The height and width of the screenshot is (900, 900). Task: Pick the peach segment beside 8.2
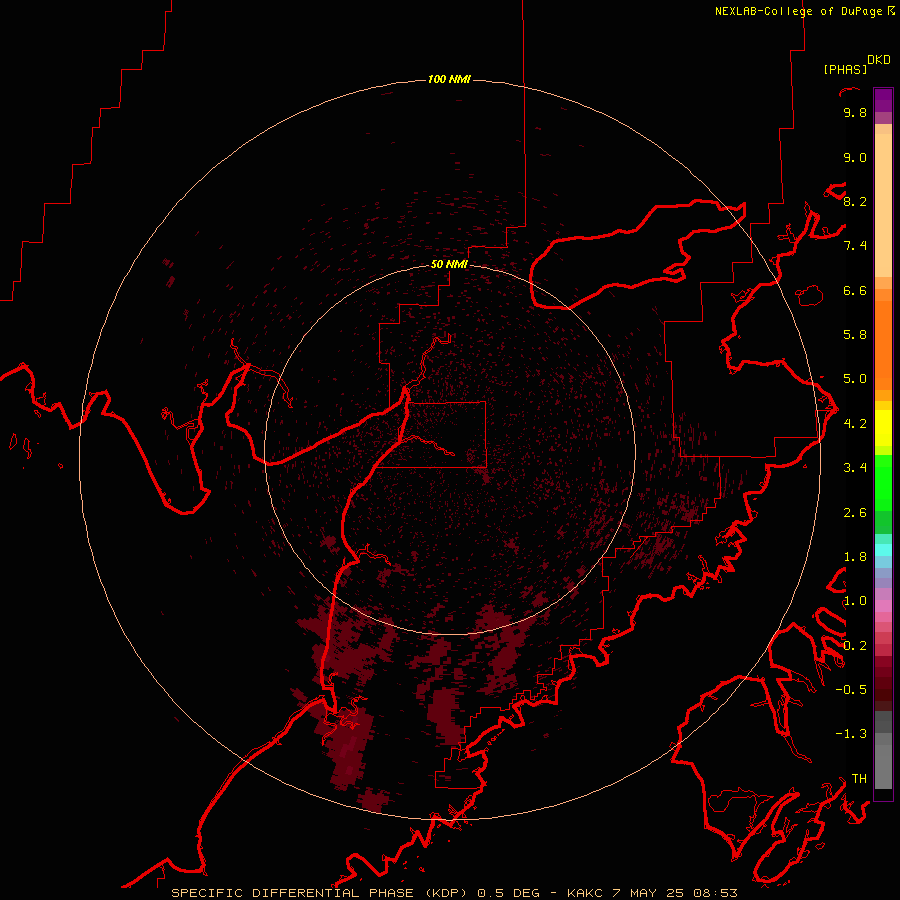(883, 205)
